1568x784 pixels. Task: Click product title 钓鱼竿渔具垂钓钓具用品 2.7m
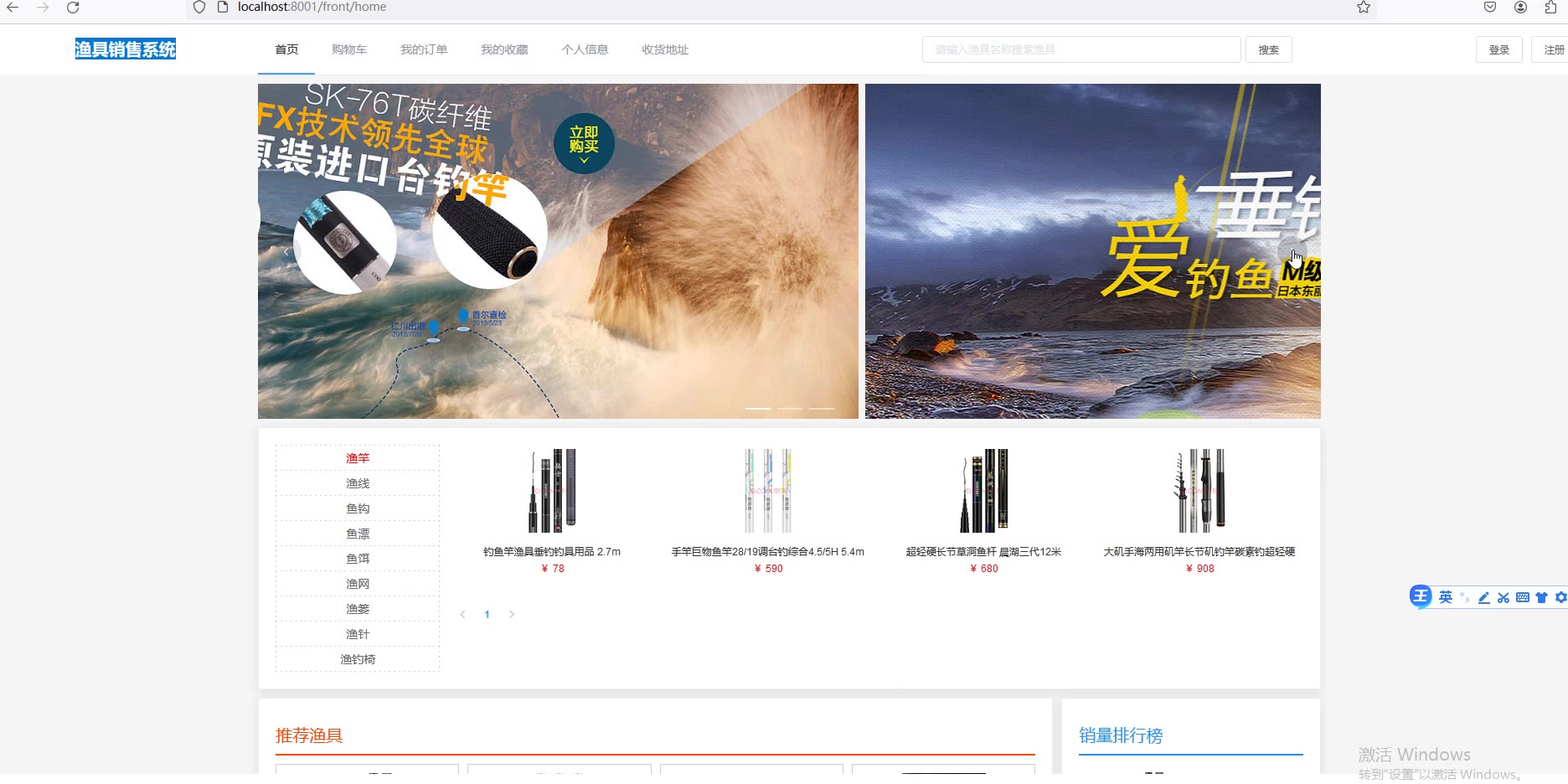point(552,552)
